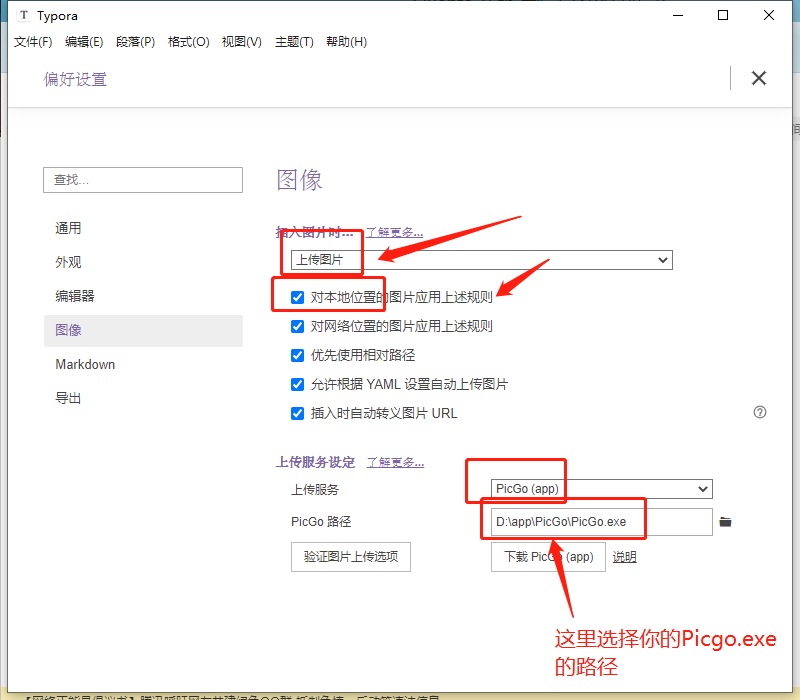Open the 视图(V) menu

[242, 42]
